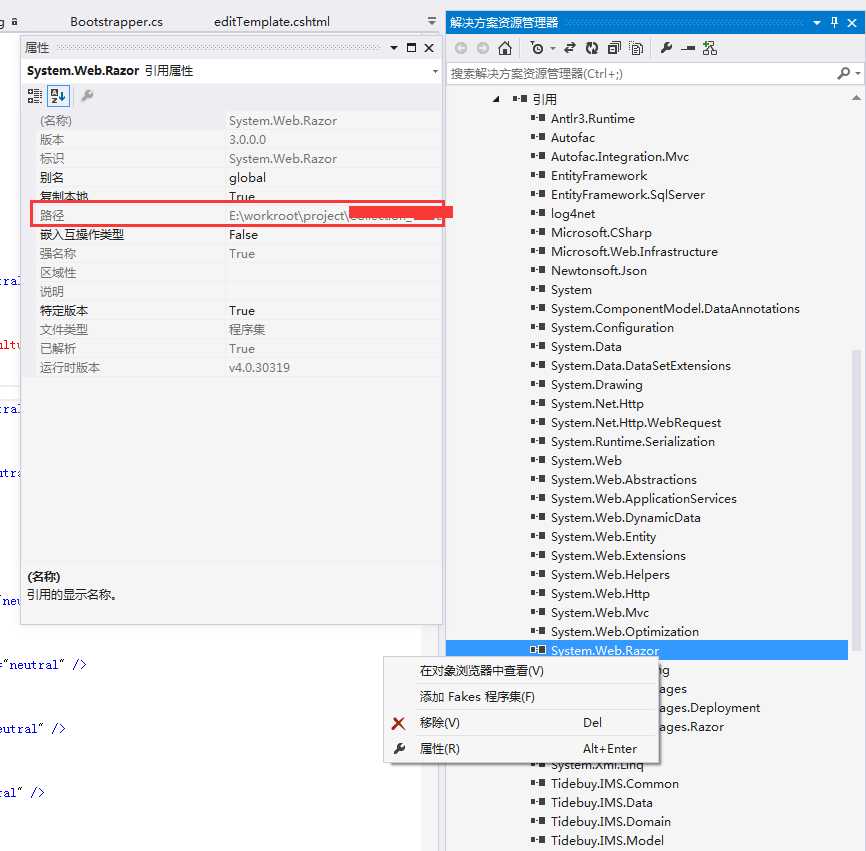Open the document tab overflow dropdown
This screenshot has height=851, width=866.
point(432,21)
